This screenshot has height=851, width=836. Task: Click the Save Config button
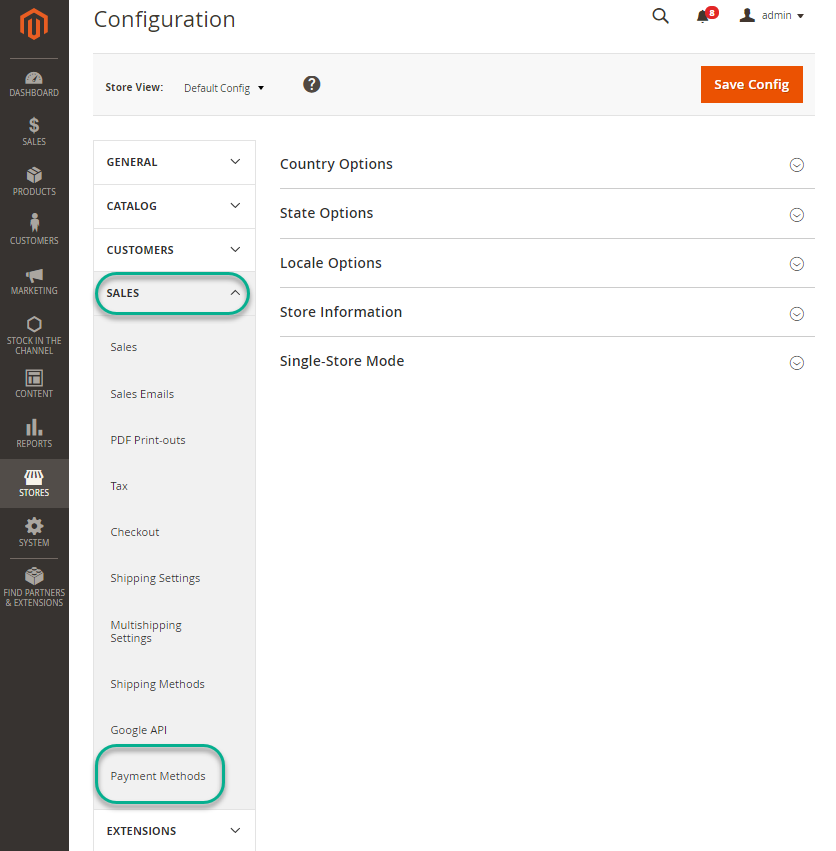pos(751,84)
